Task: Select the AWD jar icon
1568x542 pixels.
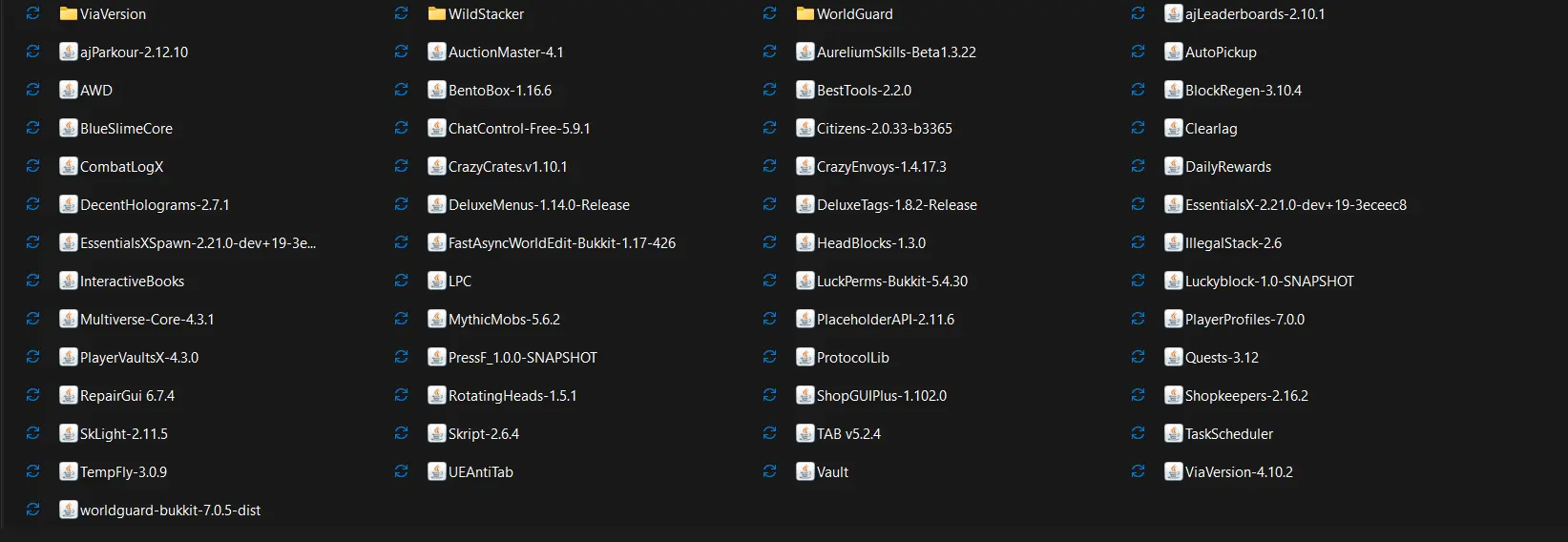Action: click(x=69, y=90)
